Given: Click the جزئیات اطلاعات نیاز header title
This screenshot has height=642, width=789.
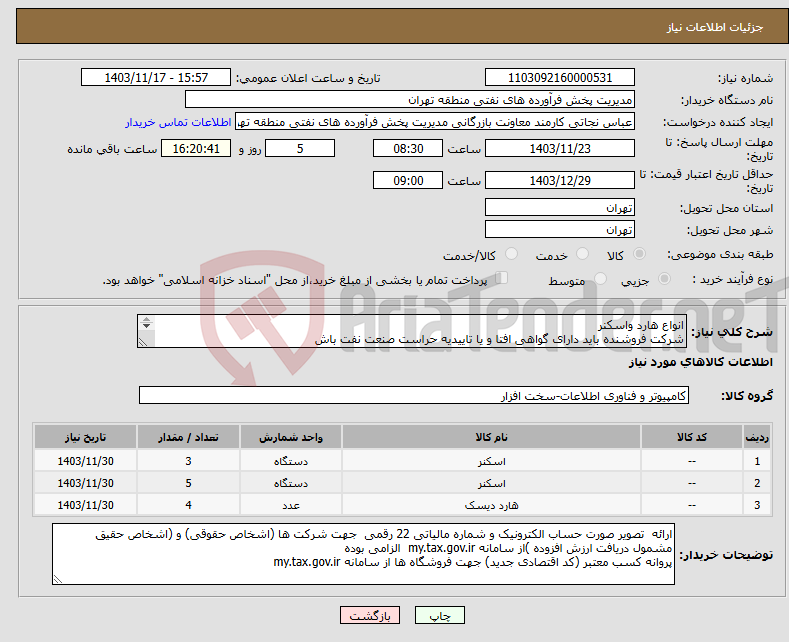Looking at the screenshot, I should (715, 27).
